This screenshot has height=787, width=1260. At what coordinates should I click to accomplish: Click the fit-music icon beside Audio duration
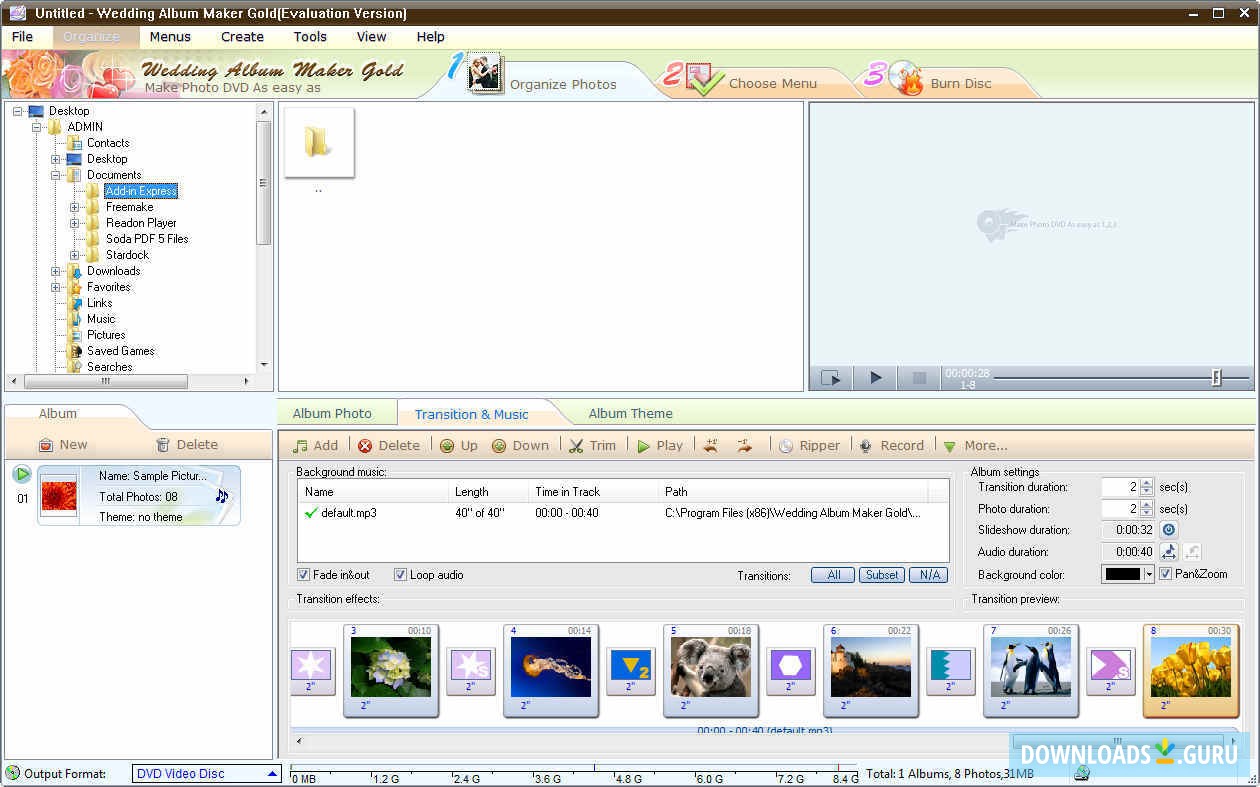click(1168, 552)
